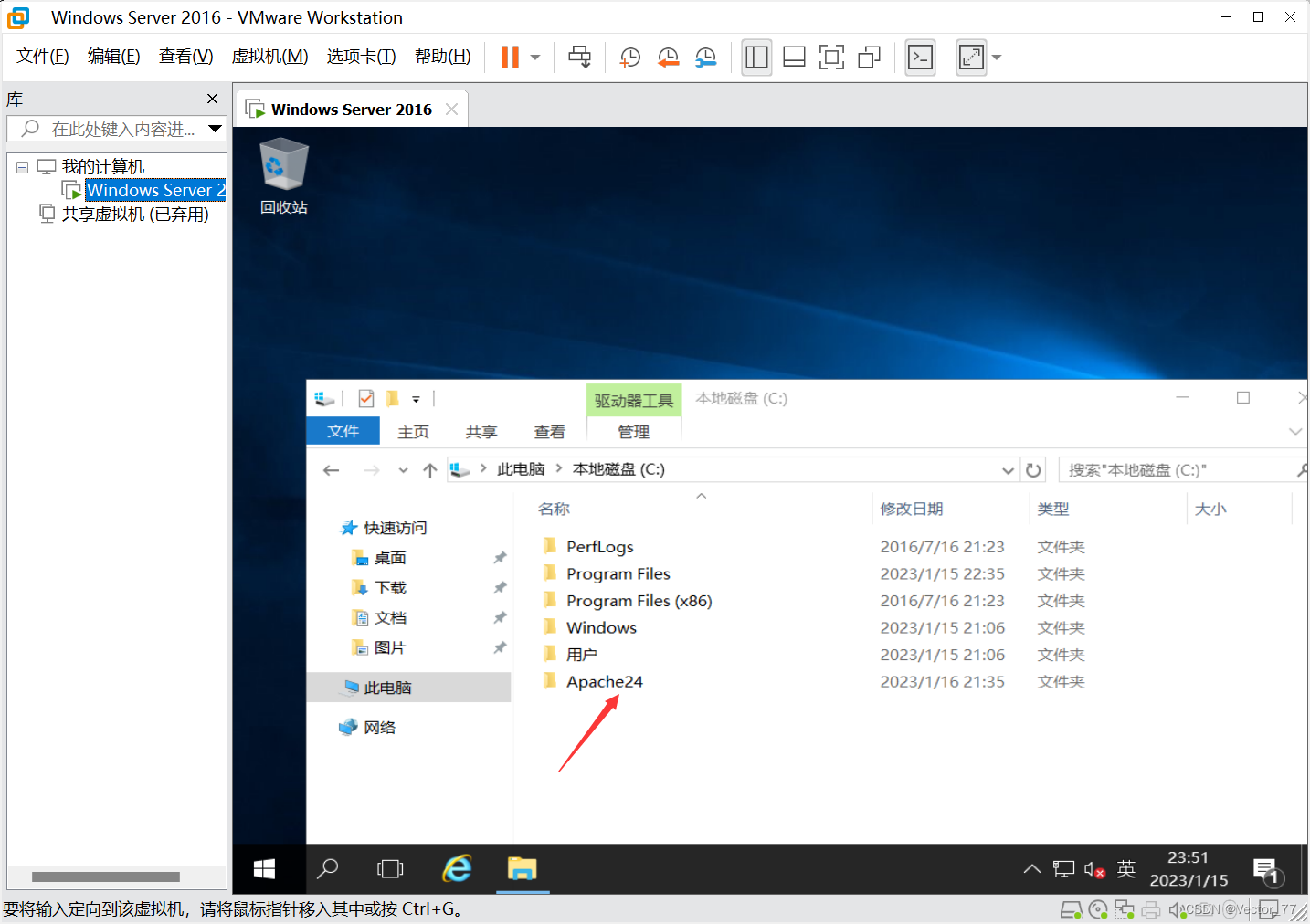Open 下载 in quick access
The width and height of the screenshot is (1310, 924).
tap(390, 588)
